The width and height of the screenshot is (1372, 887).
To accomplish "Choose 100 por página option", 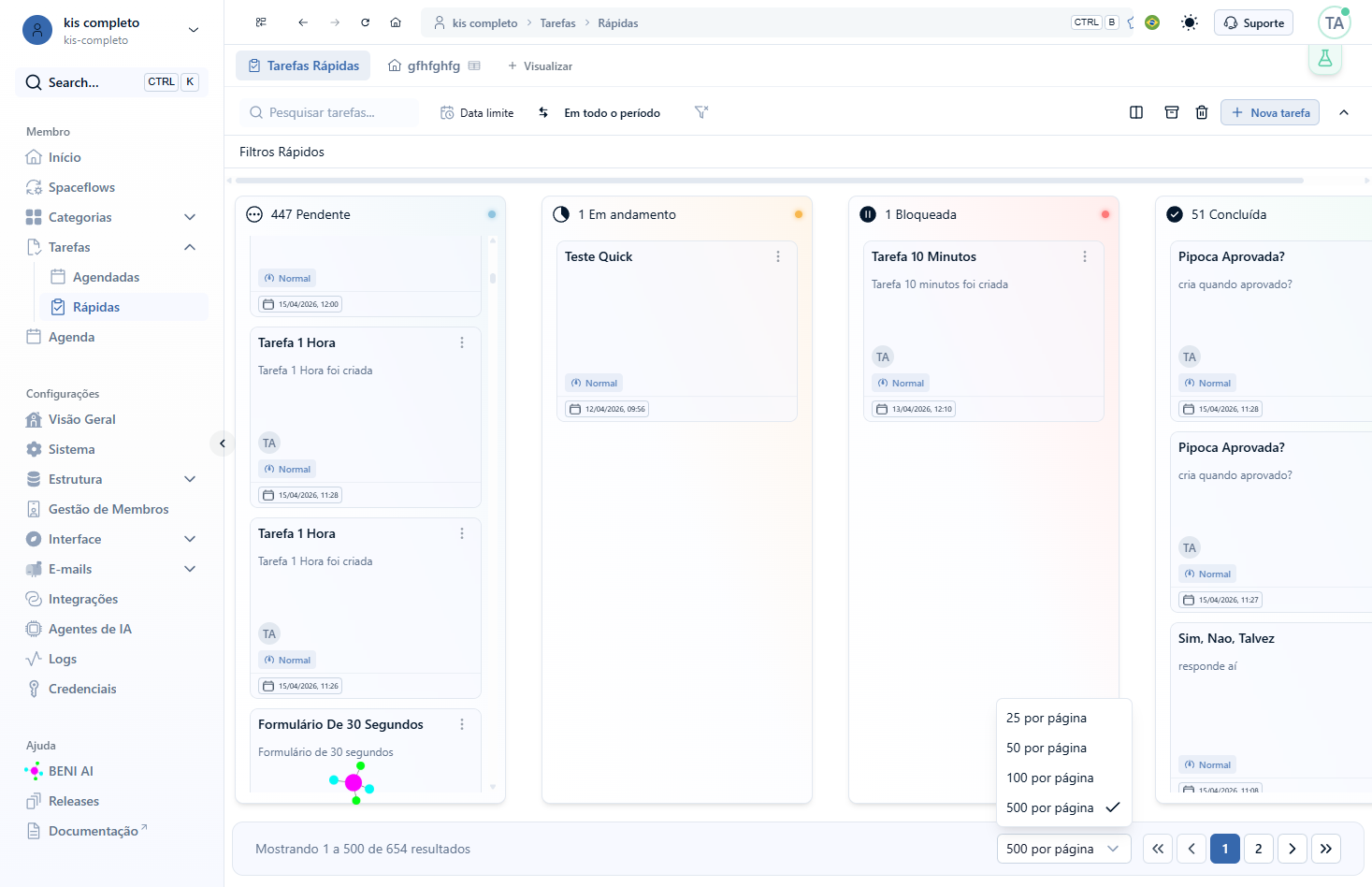I will 1064,778.
